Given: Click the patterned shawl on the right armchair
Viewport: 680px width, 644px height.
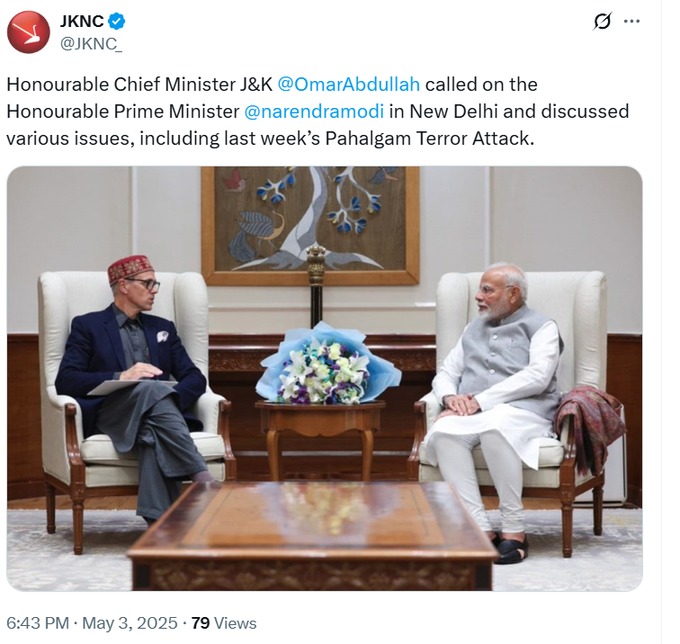Looking at the screenshot, I should [590, 428].
